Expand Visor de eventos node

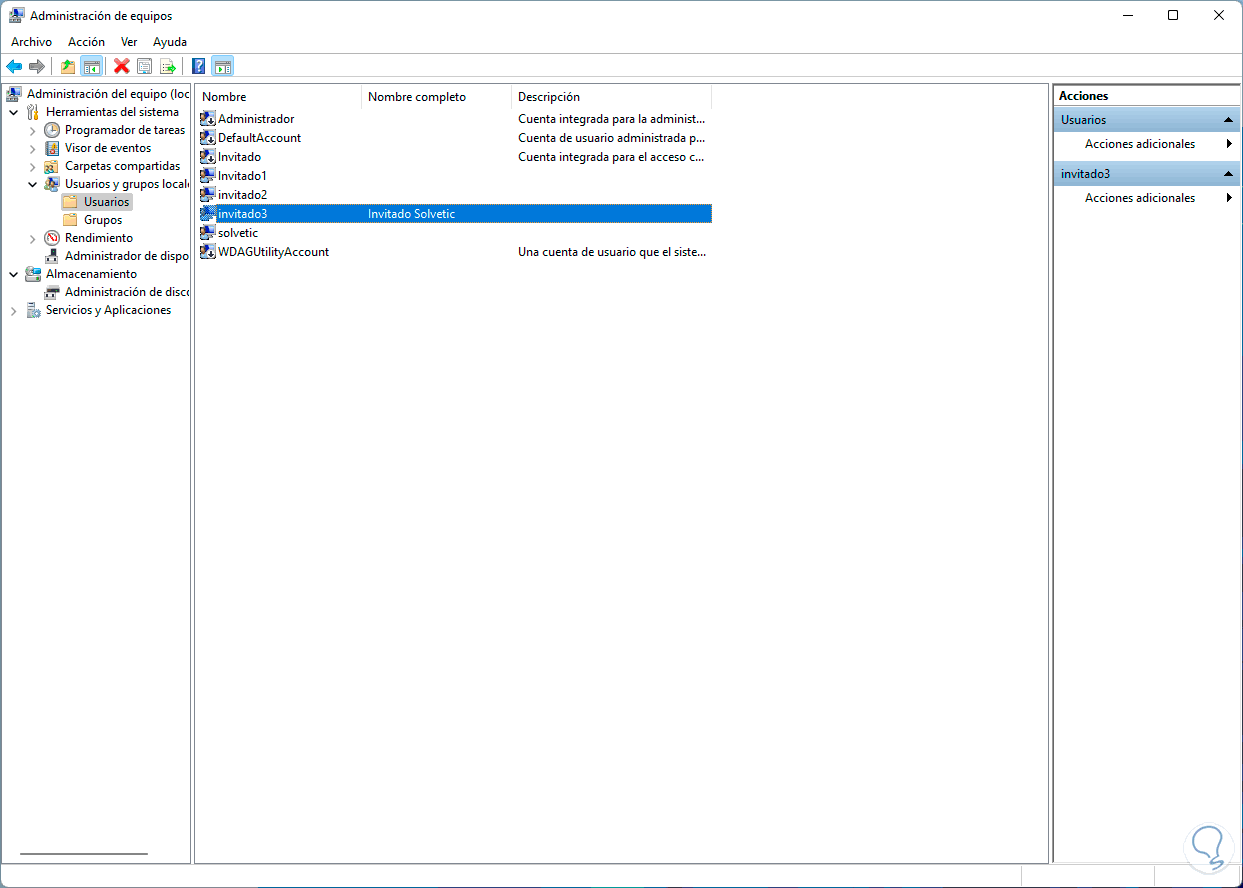pyautogui.click(x=32, y=148)
